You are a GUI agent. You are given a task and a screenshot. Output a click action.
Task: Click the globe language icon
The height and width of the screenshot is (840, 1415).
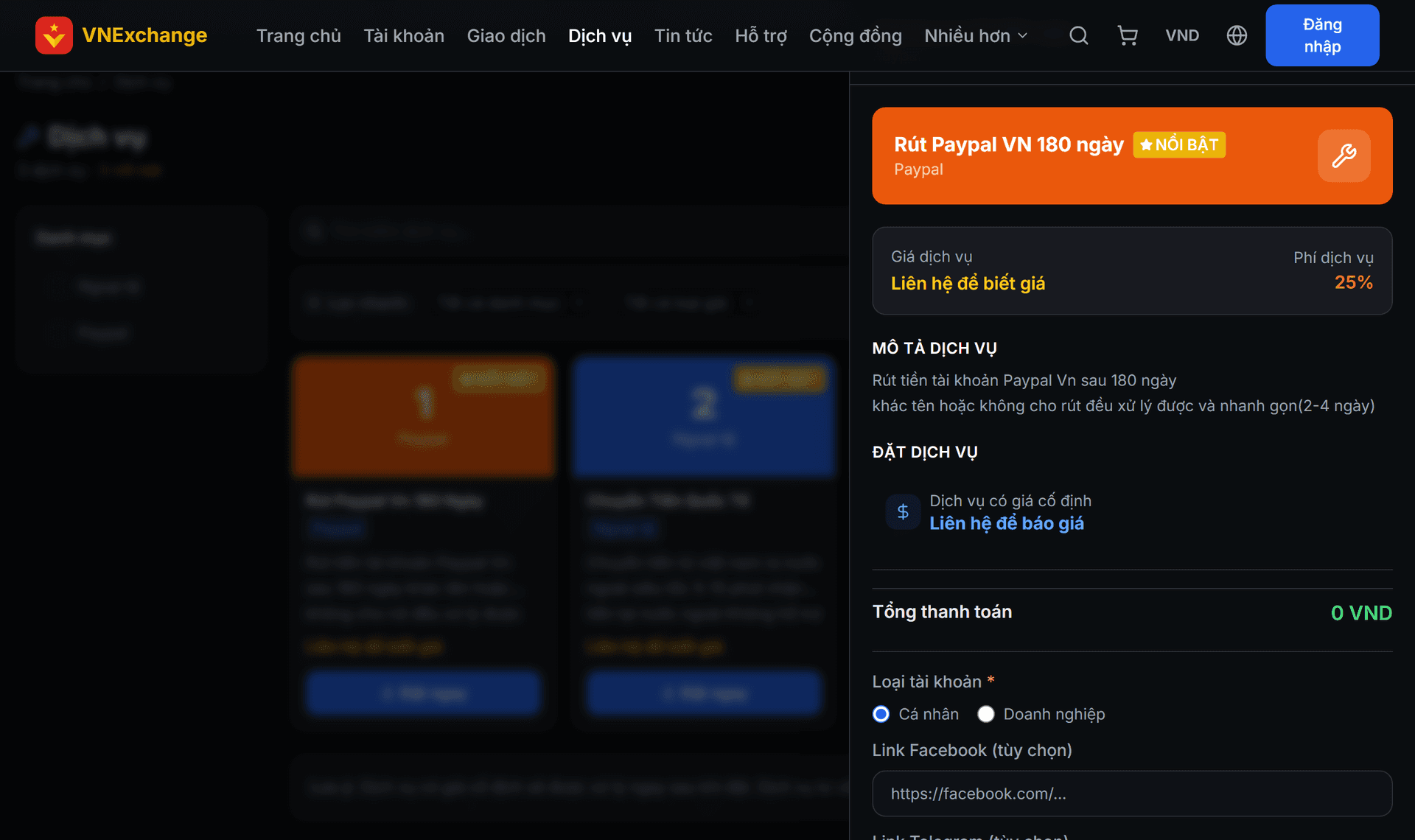click(x=1237, y=35)
